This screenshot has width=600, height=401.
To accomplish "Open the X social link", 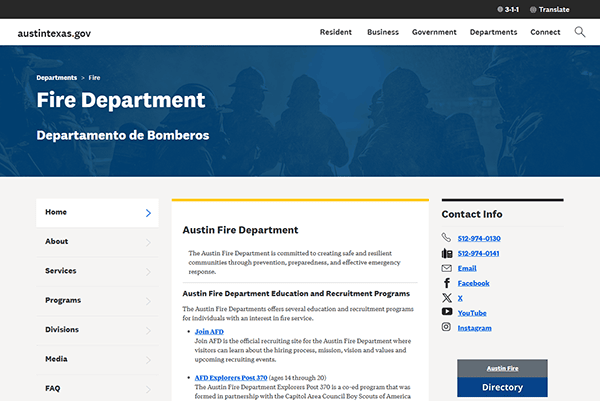I will click(460, 298).
